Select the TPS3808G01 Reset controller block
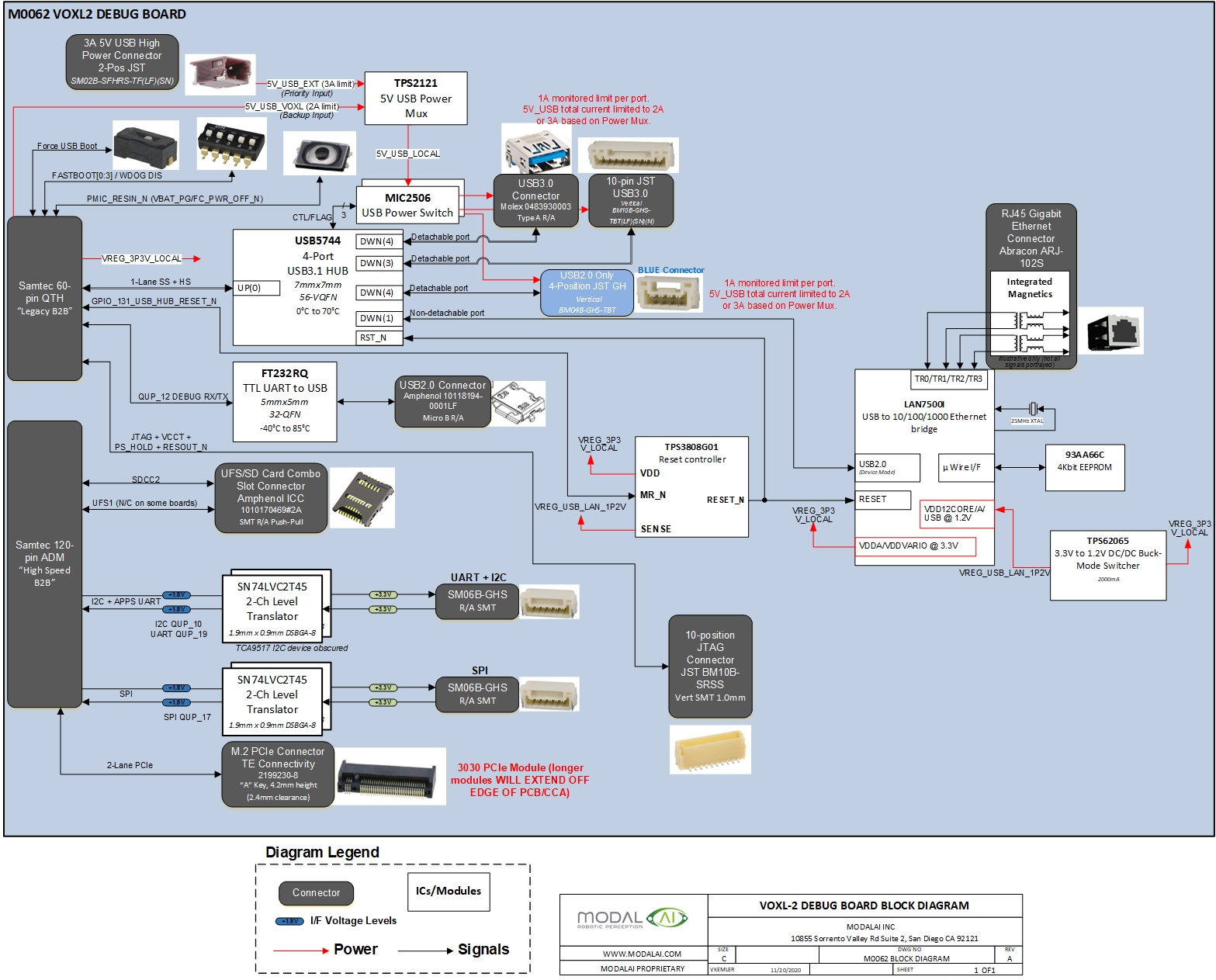Viewport: 1216px width, 980px height. coord(692,487)
